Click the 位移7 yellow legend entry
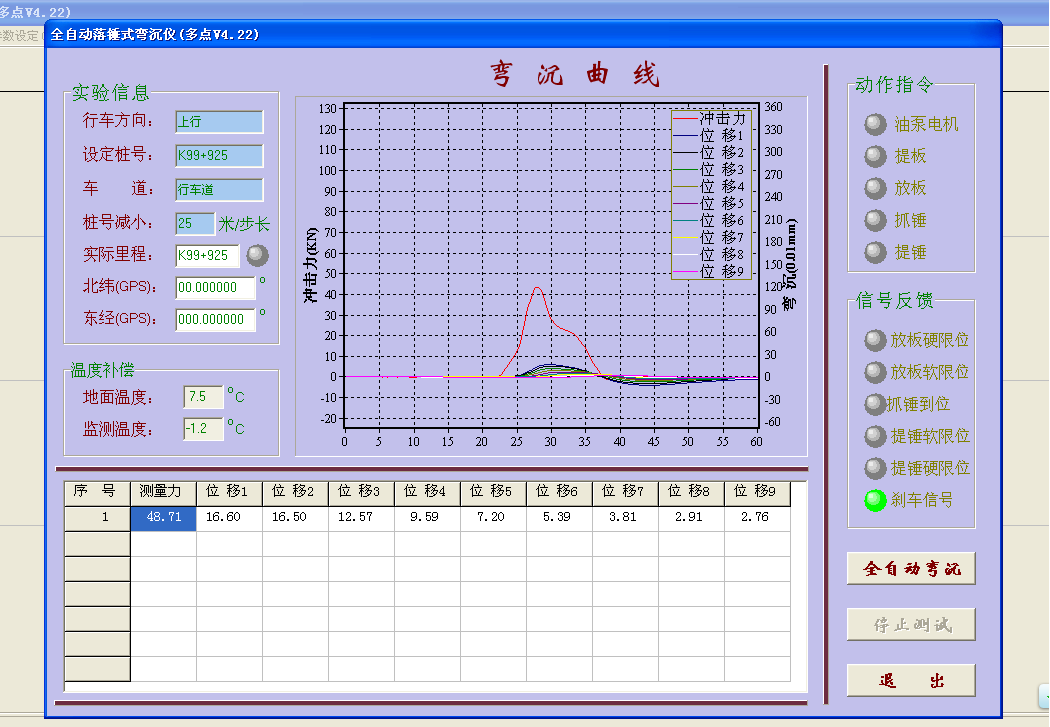The height and width of the screenshot is (727, 1050). [x=710, y=238]
